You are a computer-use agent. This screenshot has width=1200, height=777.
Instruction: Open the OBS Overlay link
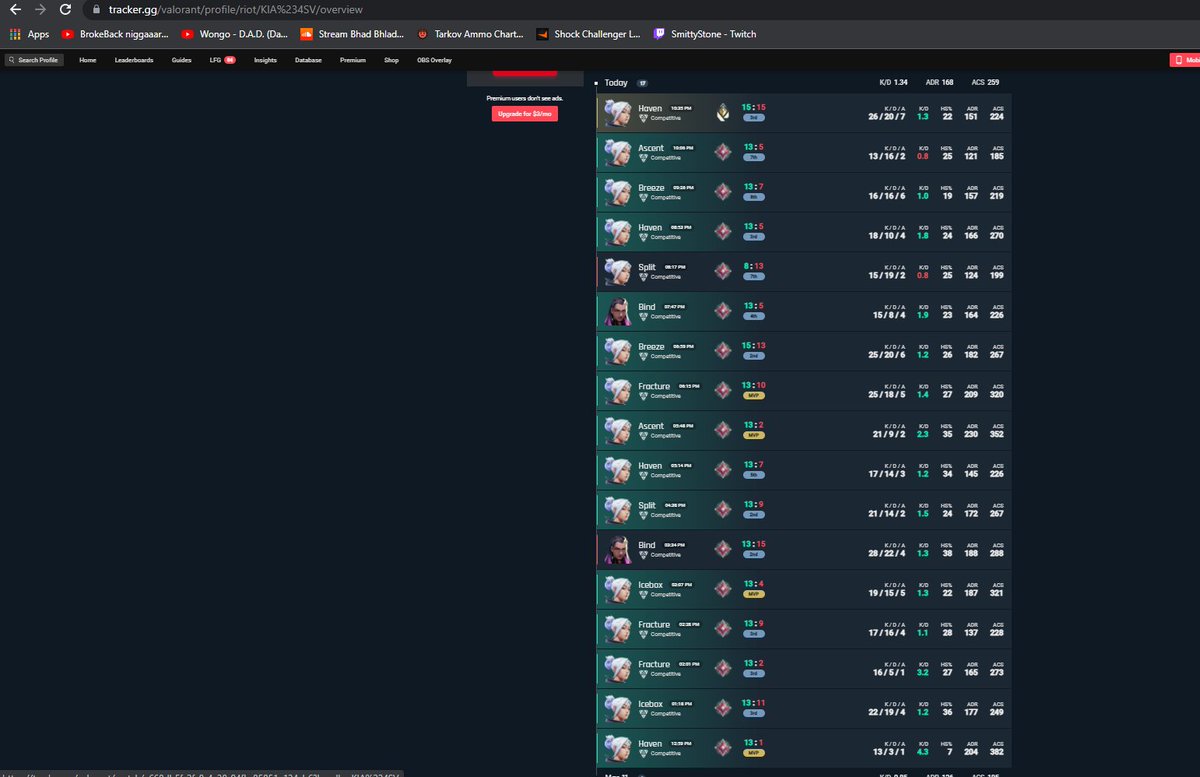[433, 60]
